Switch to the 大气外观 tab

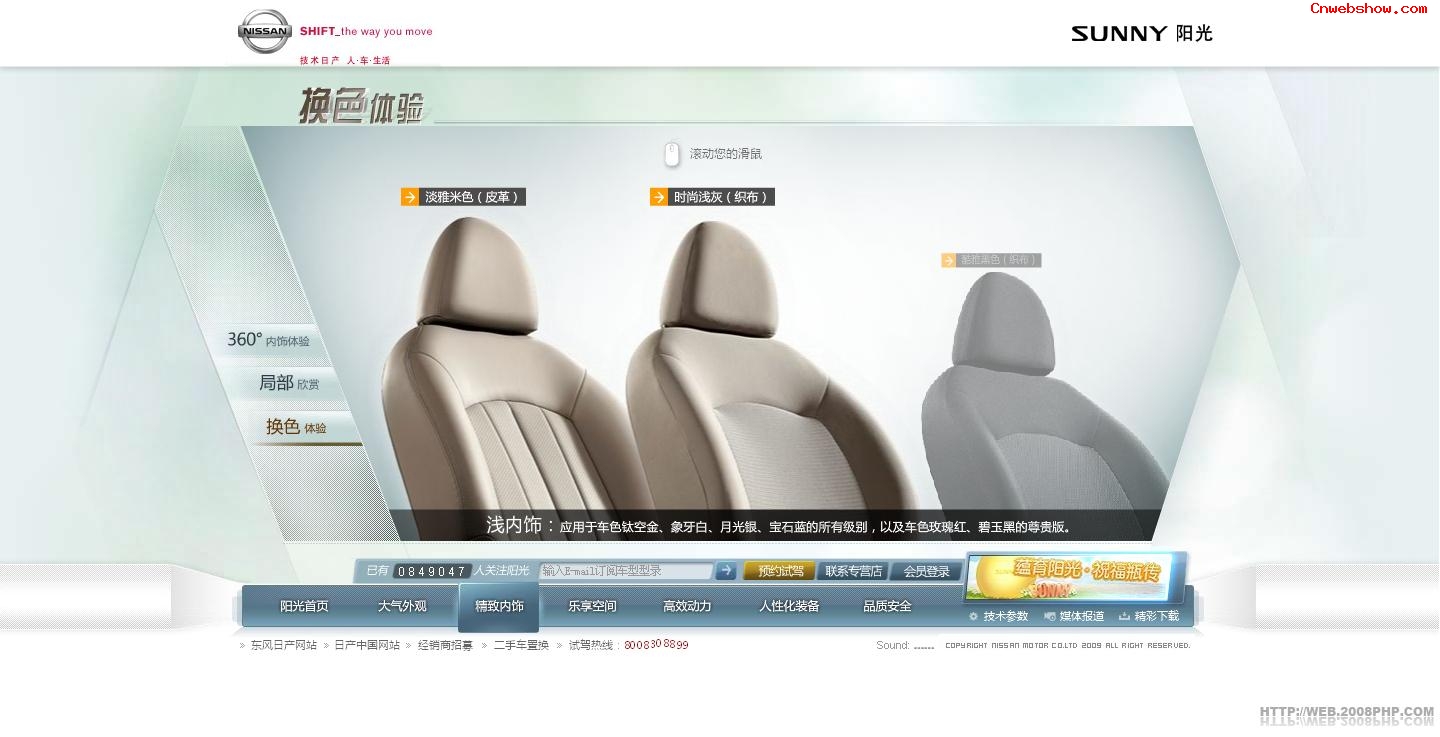402,605
